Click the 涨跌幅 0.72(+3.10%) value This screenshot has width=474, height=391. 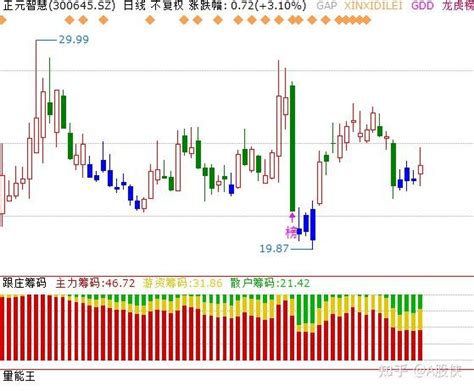(247, 5)
